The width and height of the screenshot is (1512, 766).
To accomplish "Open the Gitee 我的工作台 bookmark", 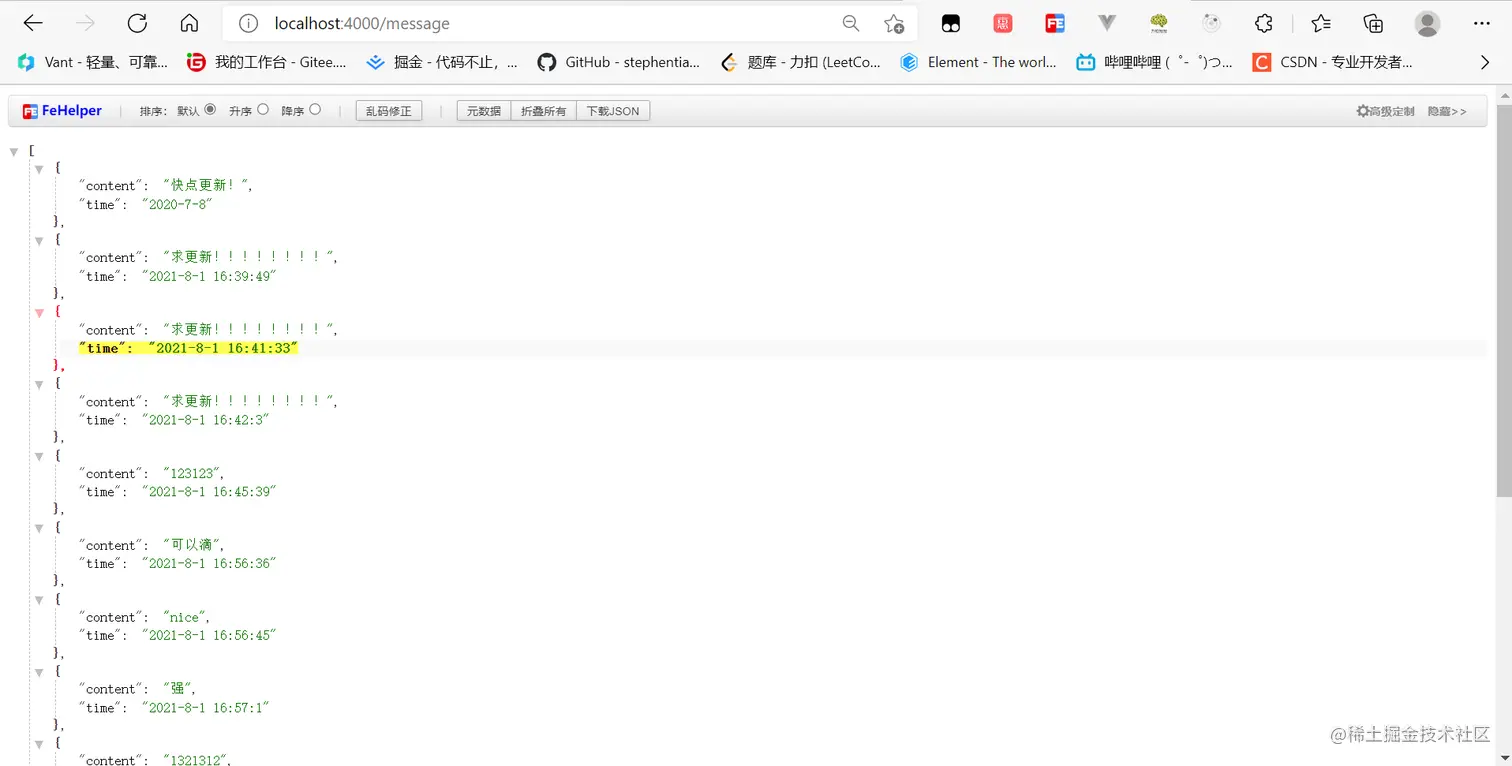I will pyautogui.click(x=267, y=62).
